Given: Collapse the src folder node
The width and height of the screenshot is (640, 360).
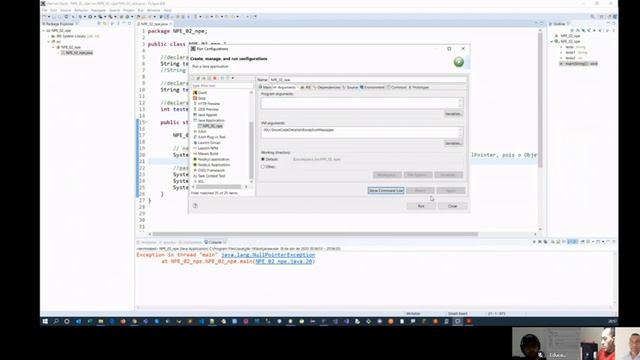Looking at the screenshot, I should 49,42.
